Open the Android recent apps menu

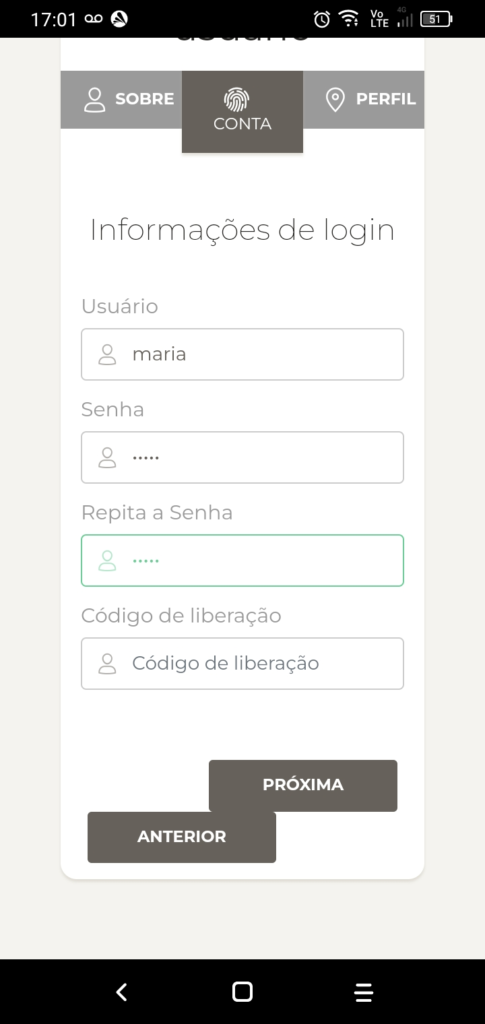tap(364, 992)
